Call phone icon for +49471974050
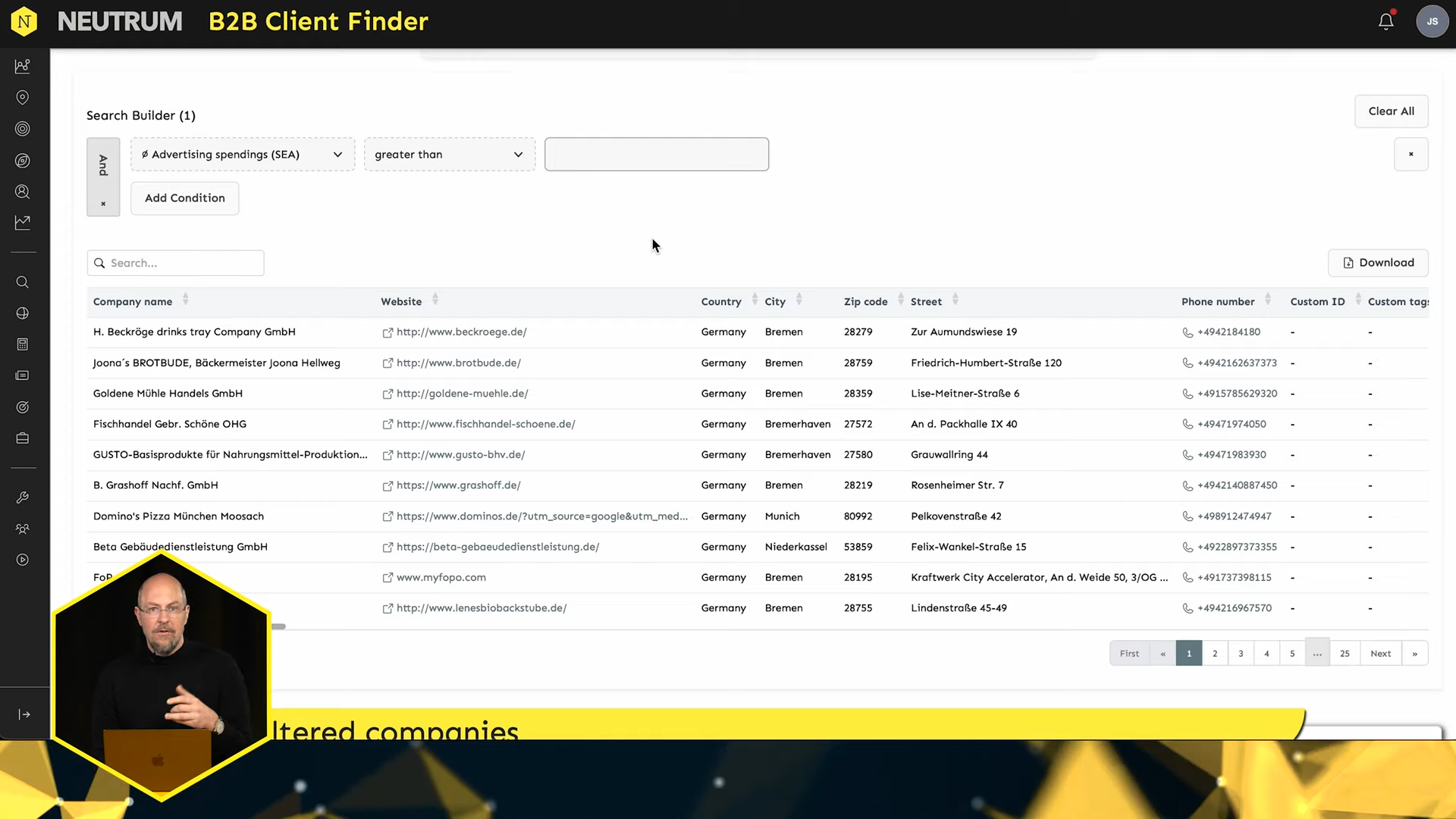Image resolution: width=1456 pixels, height=819 pixels. (x=1188, y=424)
